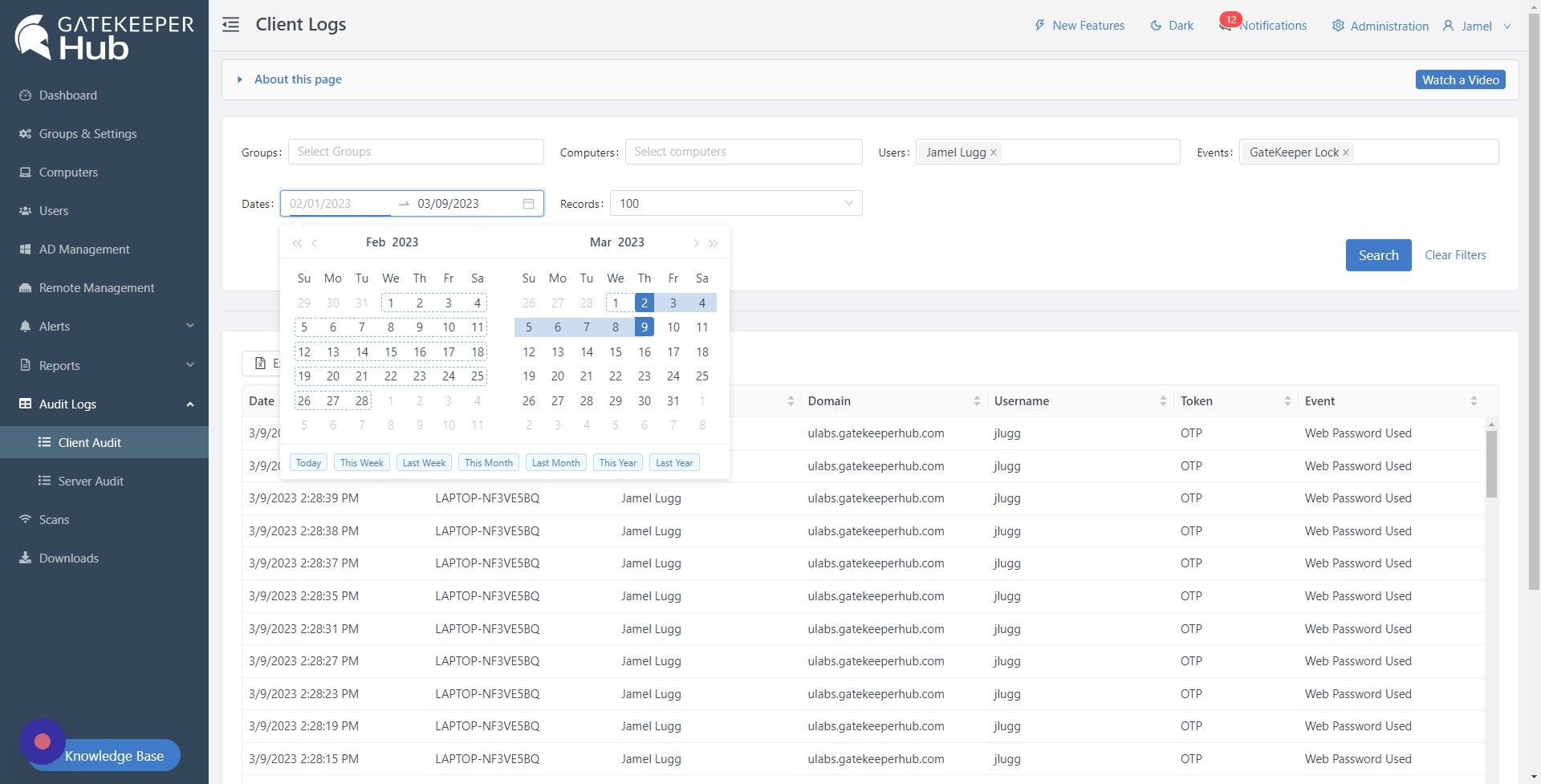The image size is (1541, 784).
Task: Choose the Last Week preset
Action: coord(424,463)
